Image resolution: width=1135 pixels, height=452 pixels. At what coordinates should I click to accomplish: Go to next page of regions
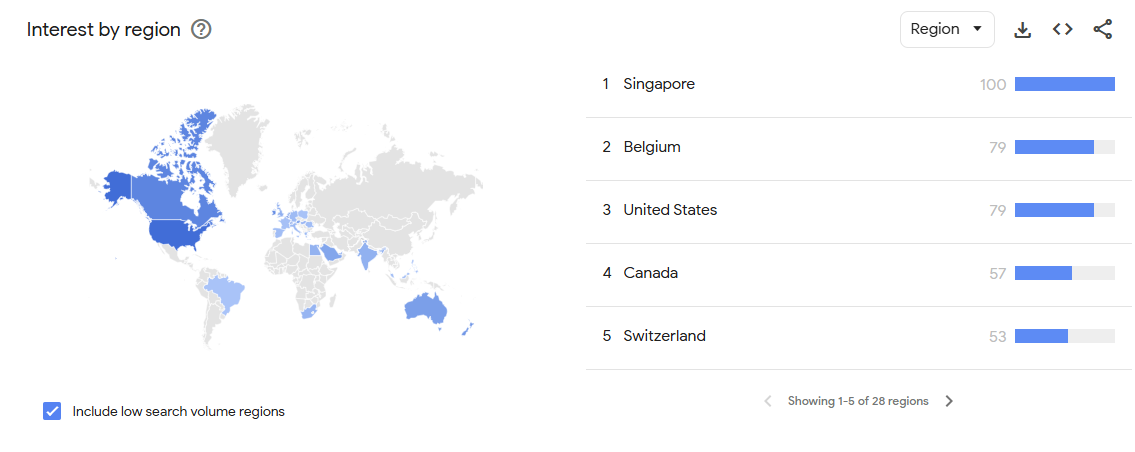click(949, 401)
